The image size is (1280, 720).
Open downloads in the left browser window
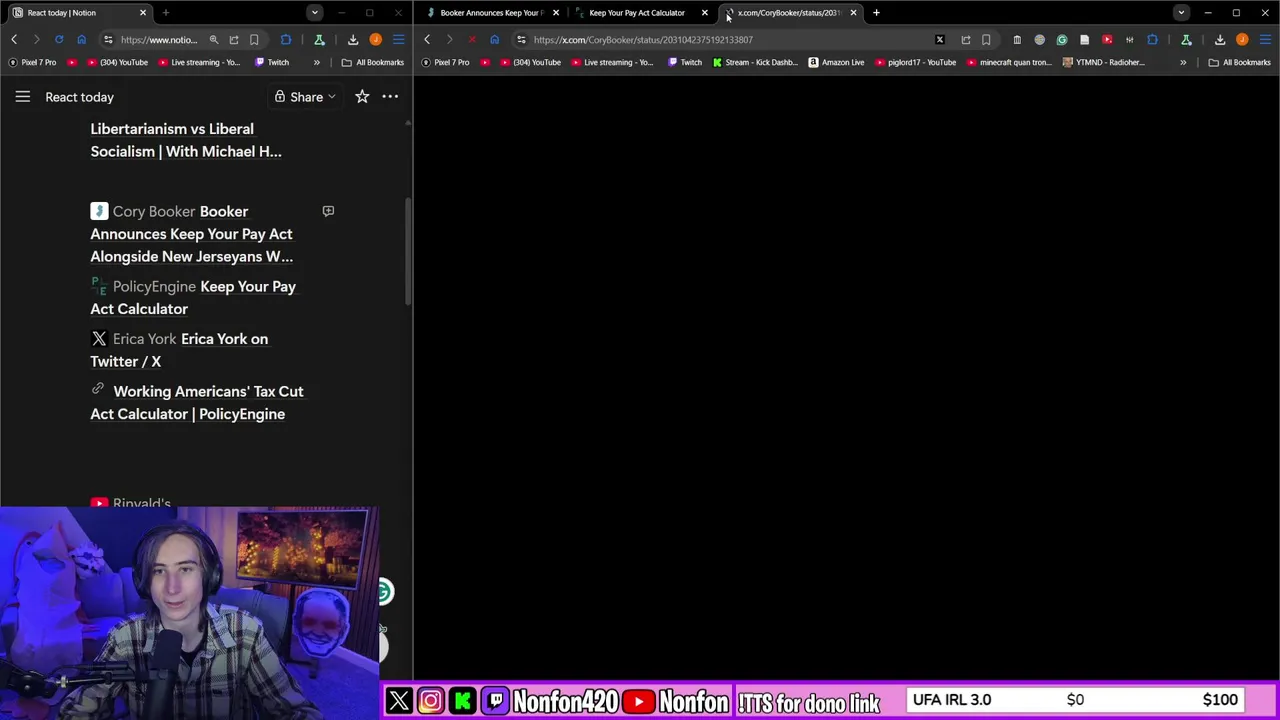coord(353,40)
